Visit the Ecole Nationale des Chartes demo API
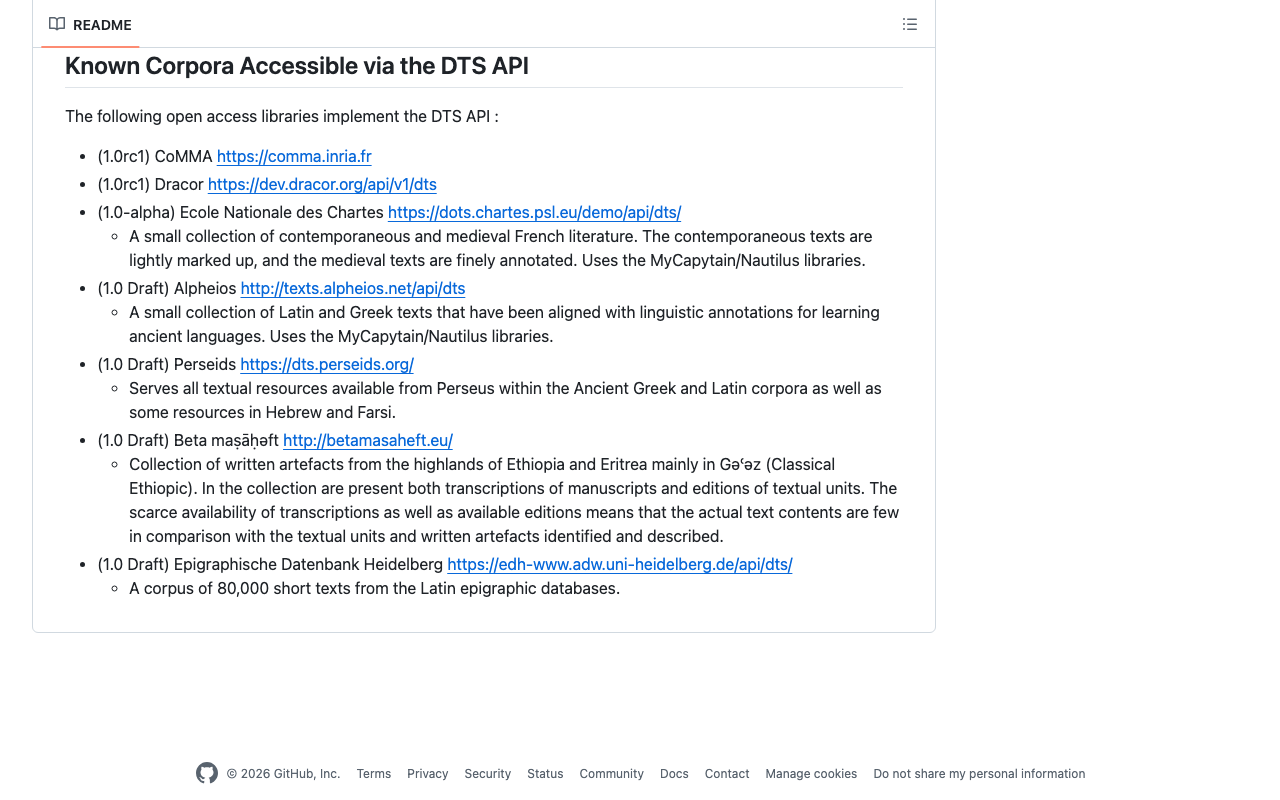 pos(534,212)
